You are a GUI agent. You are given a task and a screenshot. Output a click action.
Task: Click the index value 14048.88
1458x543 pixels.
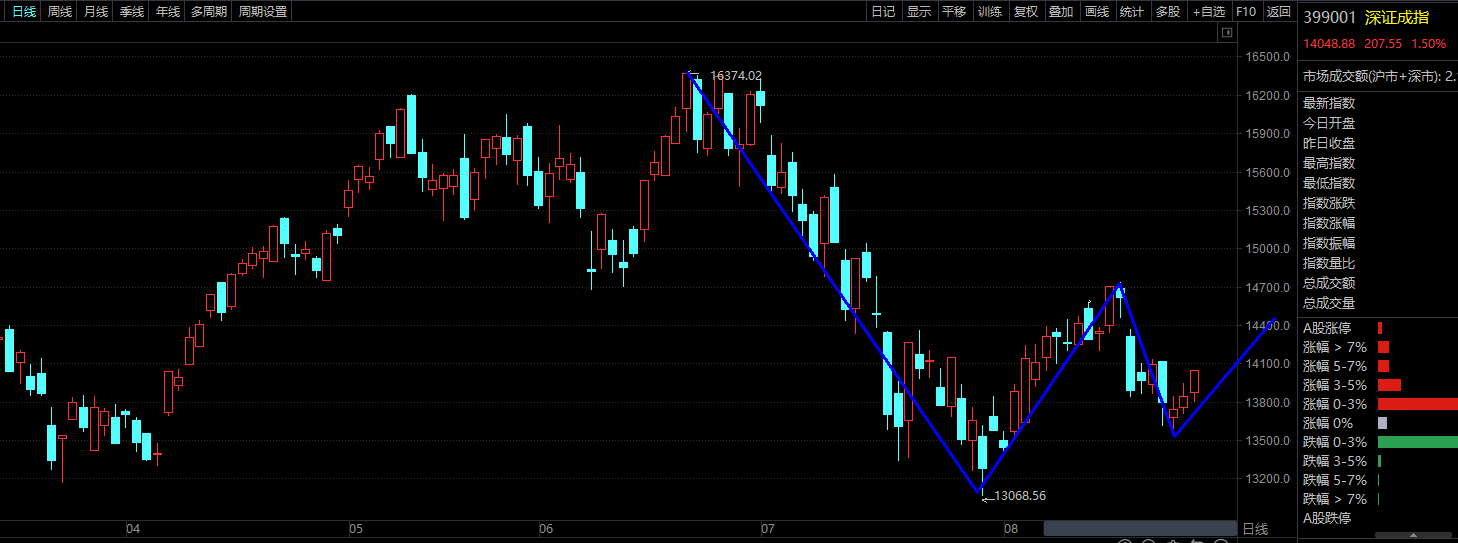coord(1329,44)
